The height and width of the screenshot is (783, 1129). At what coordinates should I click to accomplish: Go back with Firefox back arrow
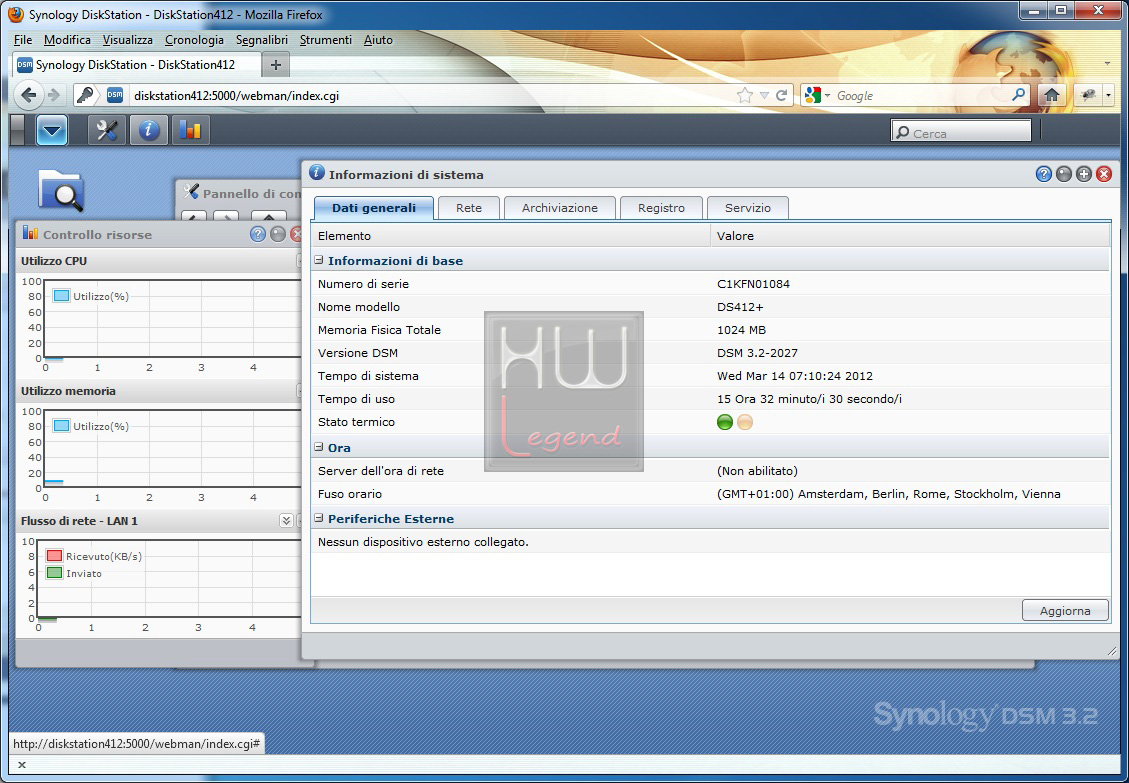tap(28, 95)
